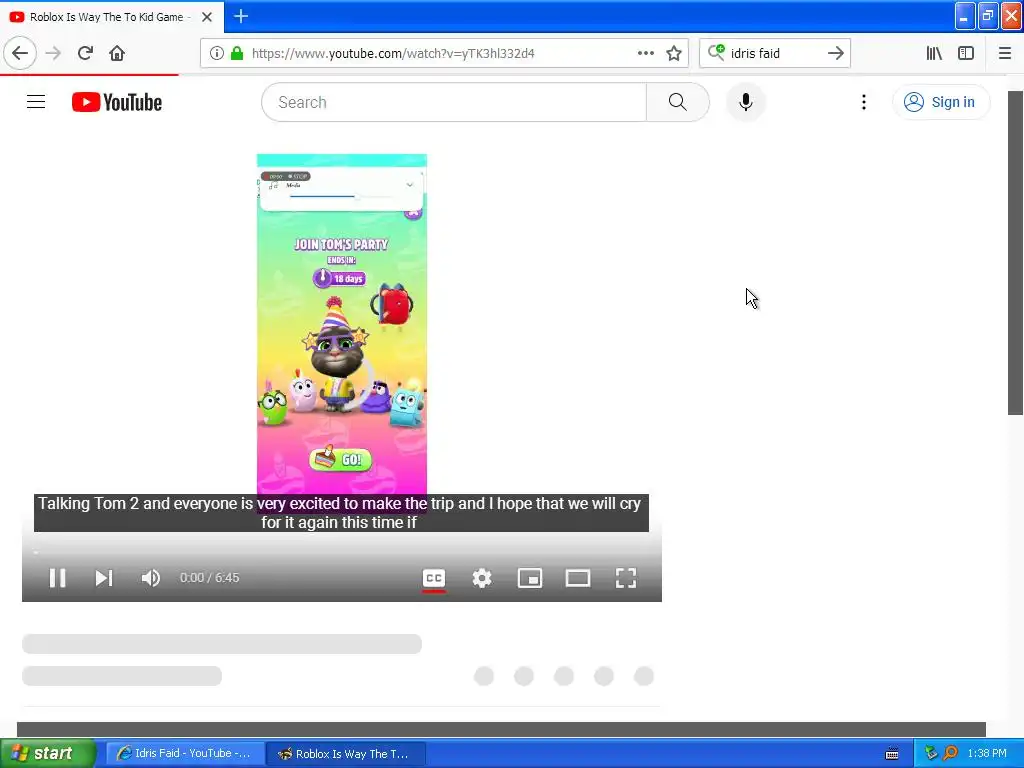This screenshot has width=1024, height=768.
Task: Open the browser home page
Action: (x=117, y=53)
